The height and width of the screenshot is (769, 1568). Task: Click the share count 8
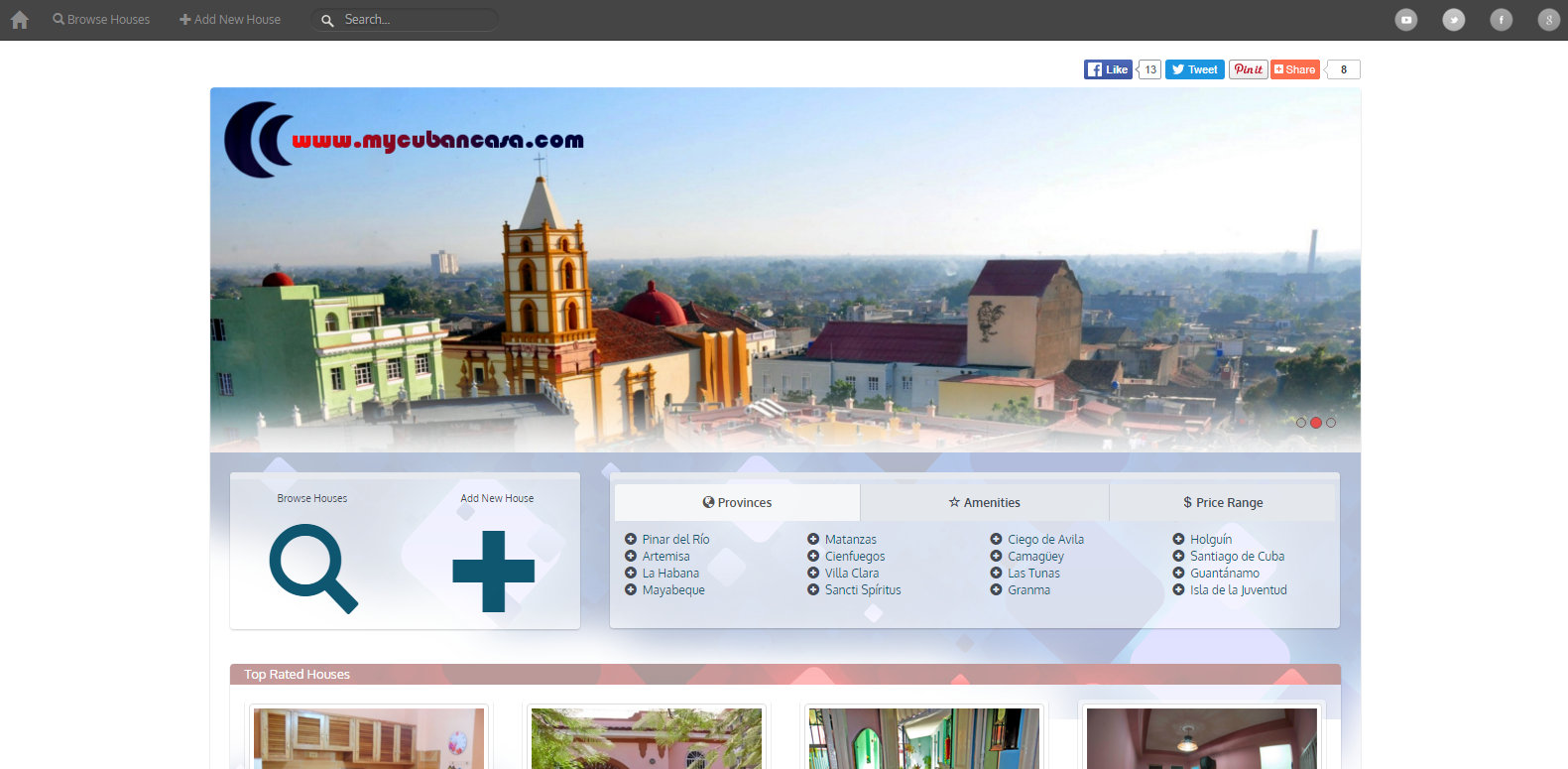1343,69
